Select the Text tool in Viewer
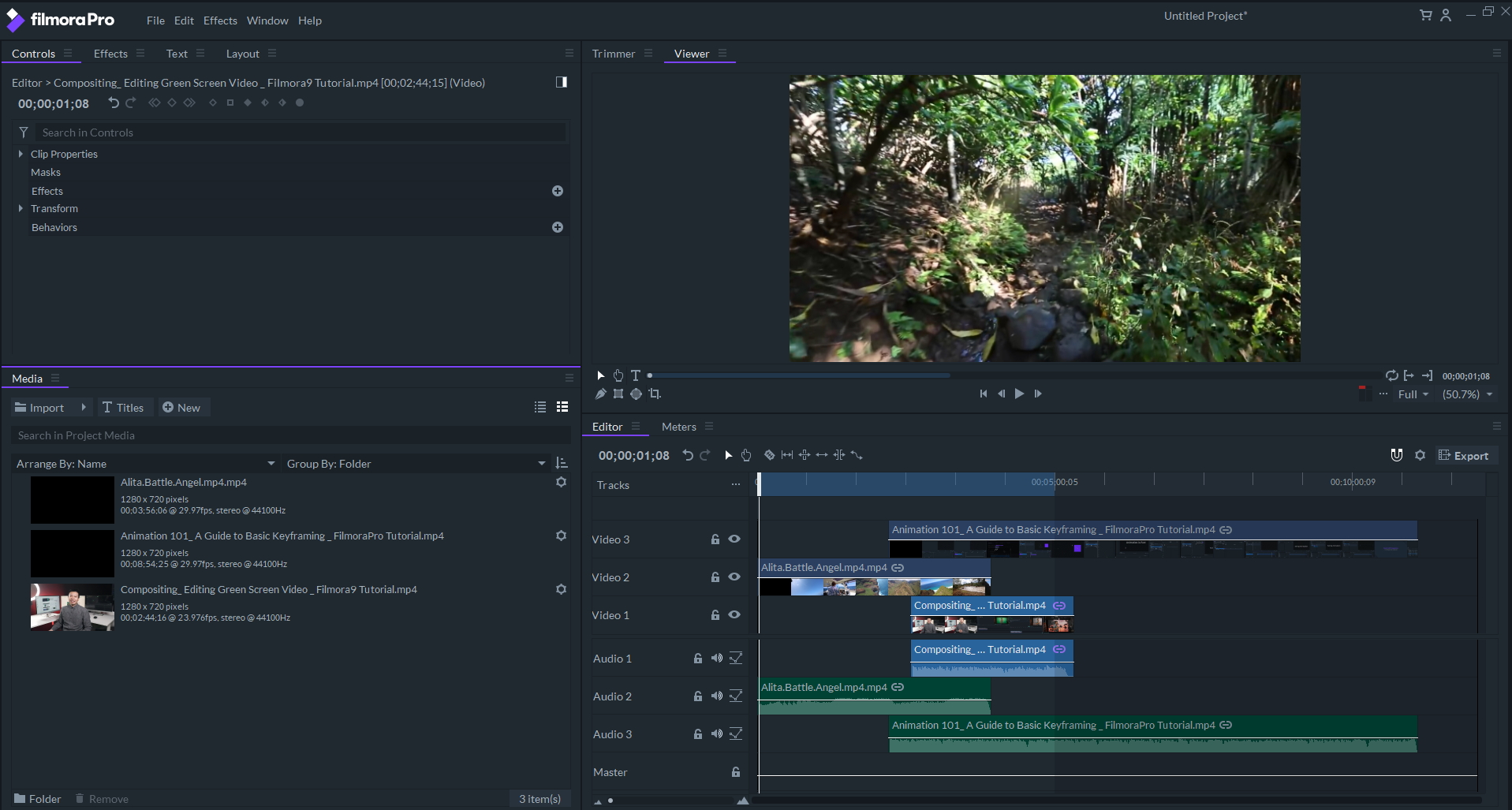The height and width of the screenshot is (810, 1512). (636, 375)
